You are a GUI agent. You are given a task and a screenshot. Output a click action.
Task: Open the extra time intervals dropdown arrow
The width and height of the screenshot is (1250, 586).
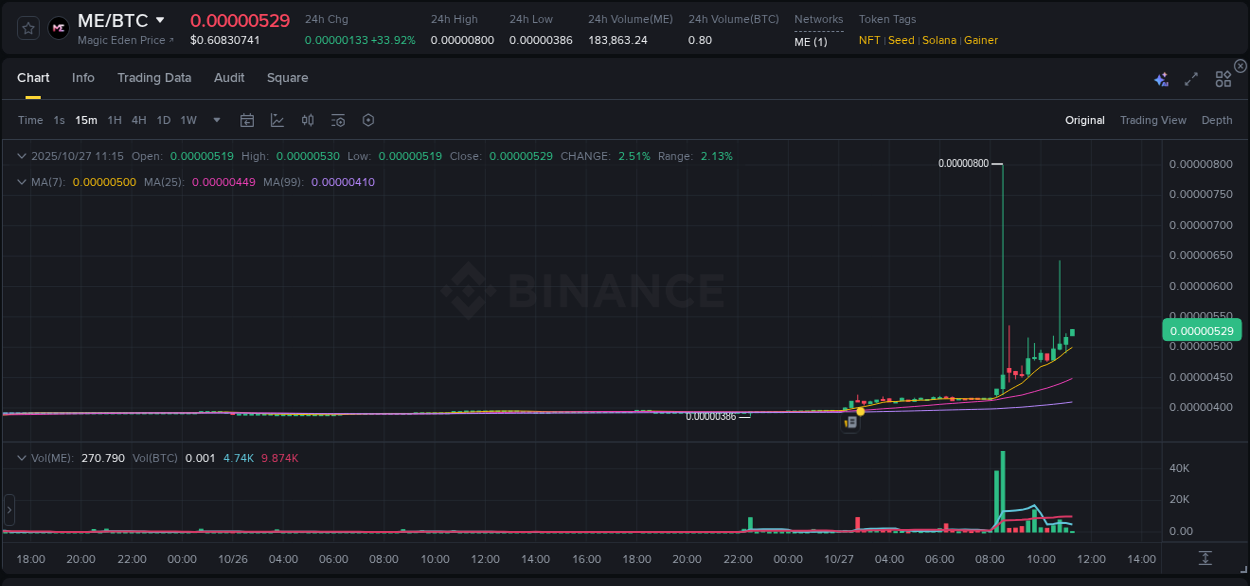pos(216,119)
